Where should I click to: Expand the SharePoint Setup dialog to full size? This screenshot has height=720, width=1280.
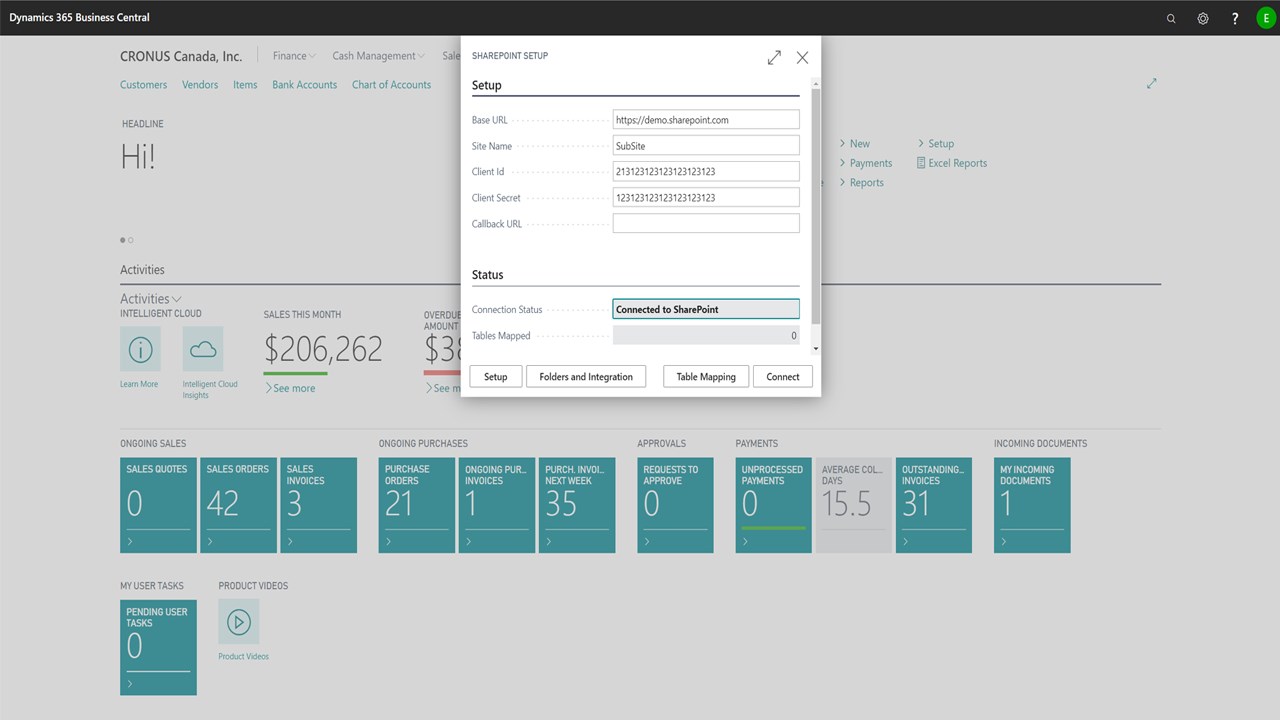coord(774,58)
